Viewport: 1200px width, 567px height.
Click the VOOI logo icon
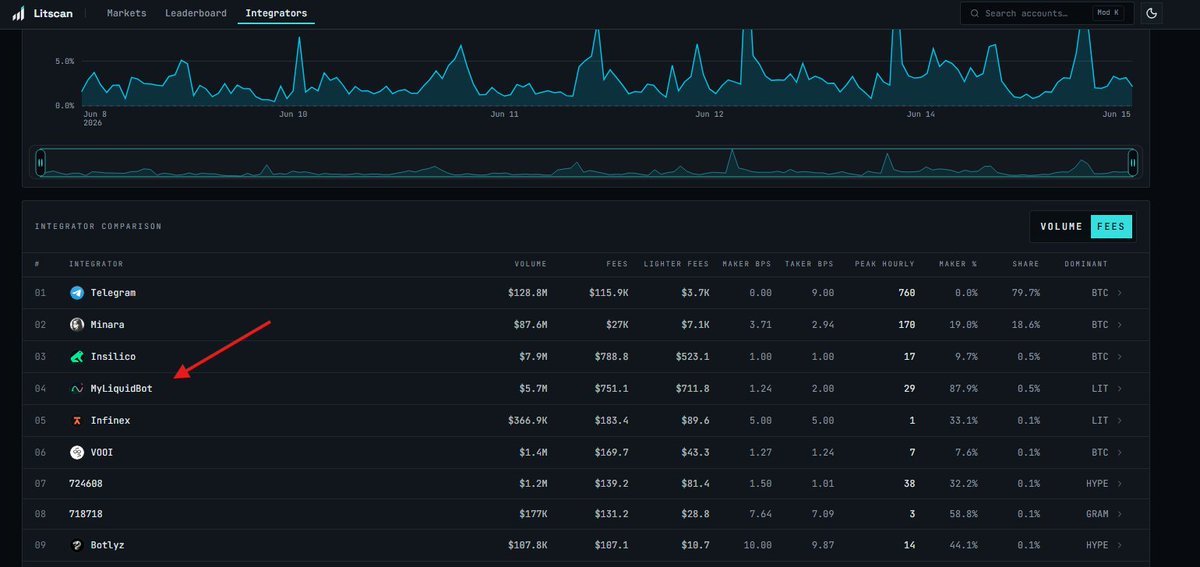pos(77,453)
